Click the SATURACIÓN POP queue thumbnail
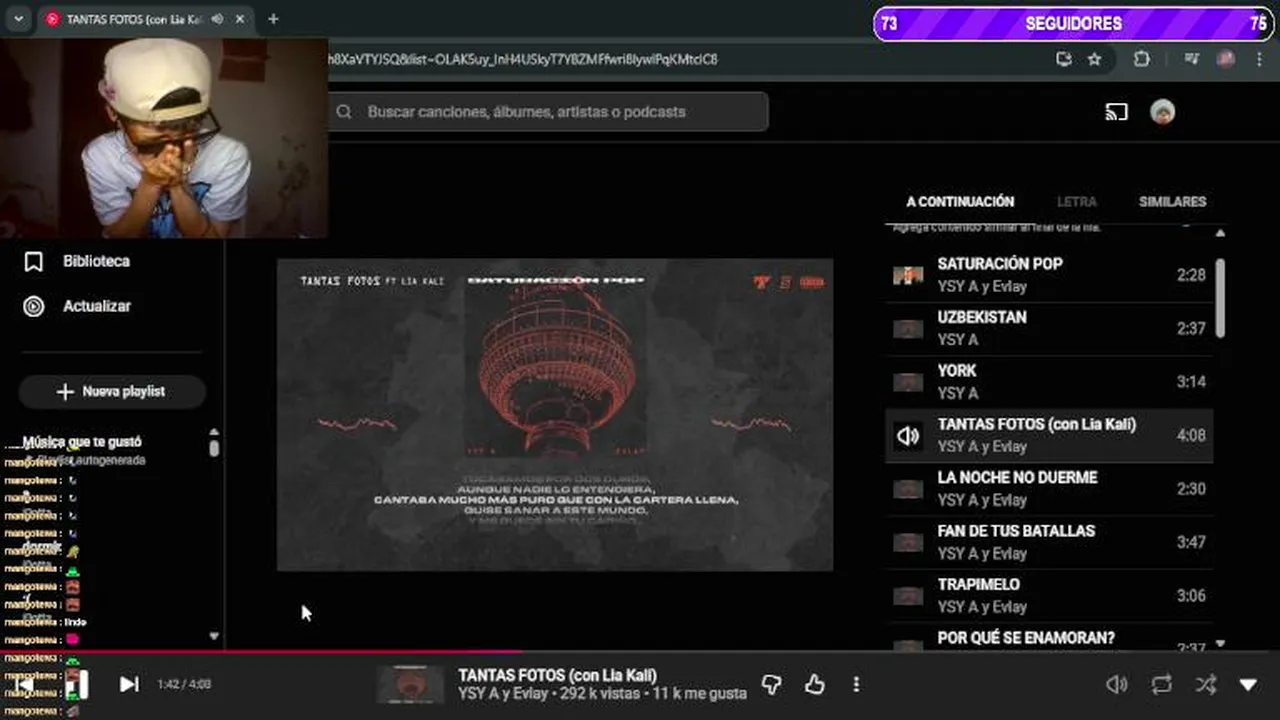1280x720 pixels. pyautogui.click(x=908, y=275)
